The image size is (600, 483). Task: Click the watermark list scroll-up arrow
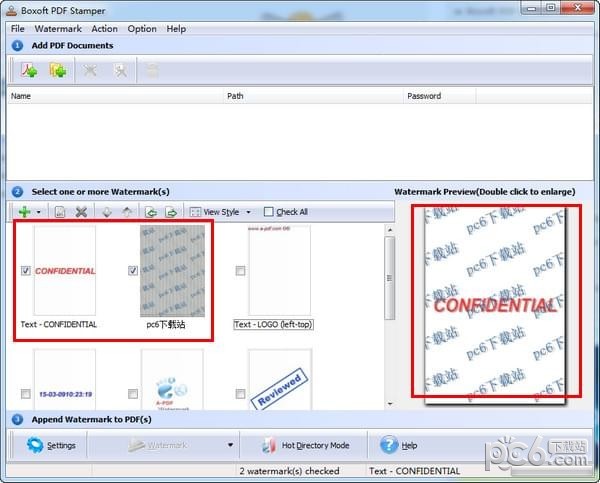click(390, 230)
